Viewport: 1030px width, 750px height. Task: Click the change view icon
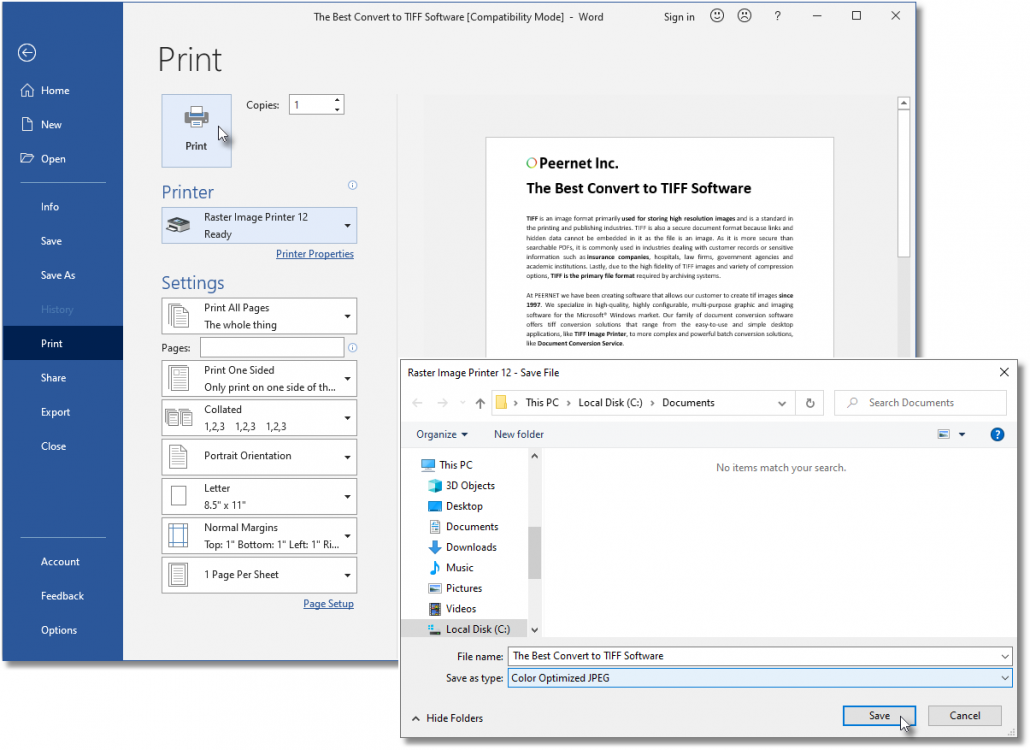tap(943, 434)
